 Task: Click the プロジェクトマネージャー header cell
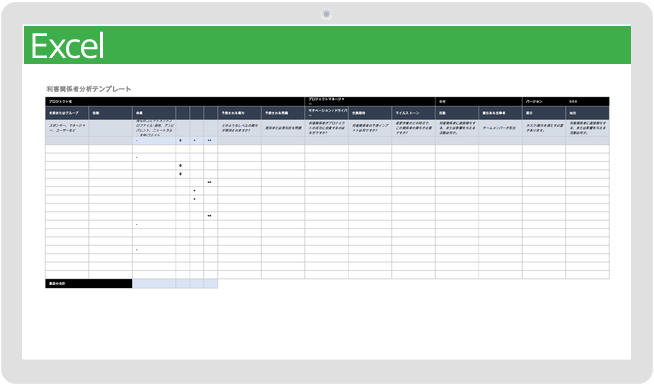click(370, 101)
